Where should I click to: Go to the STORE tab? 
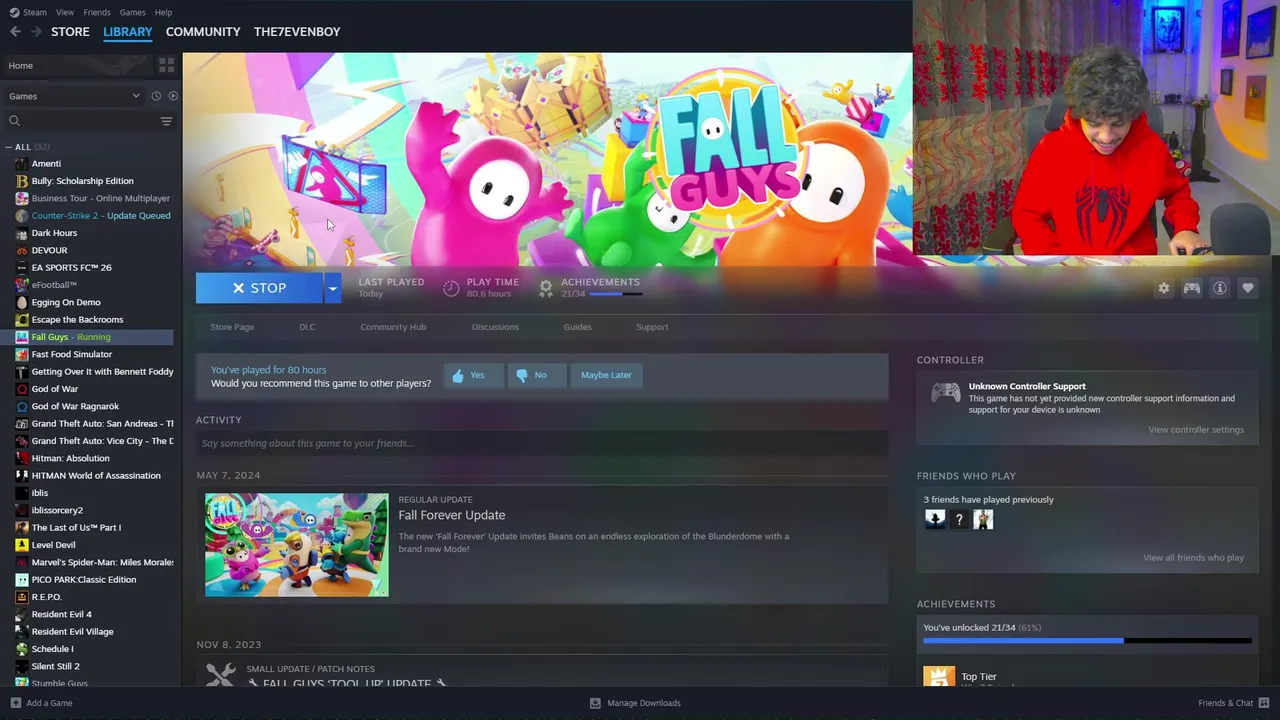[70, 32]
